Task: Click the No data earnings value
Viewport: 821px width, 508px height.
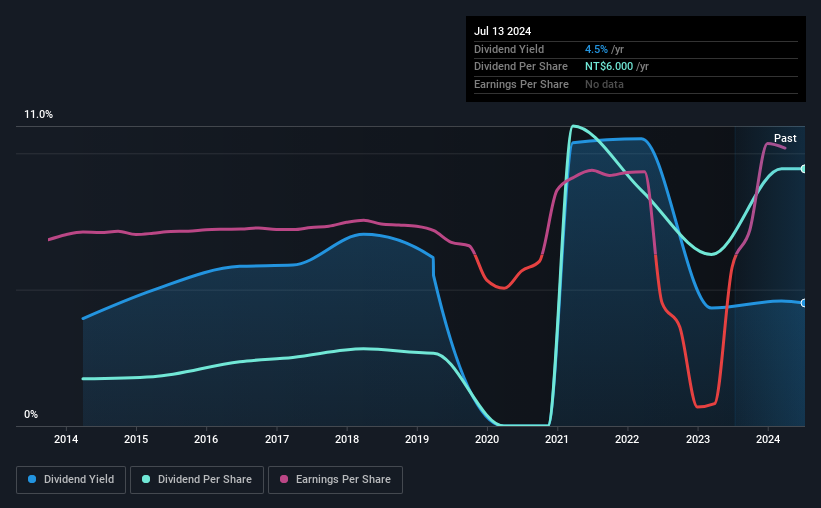Action: [x=604, y=84]
